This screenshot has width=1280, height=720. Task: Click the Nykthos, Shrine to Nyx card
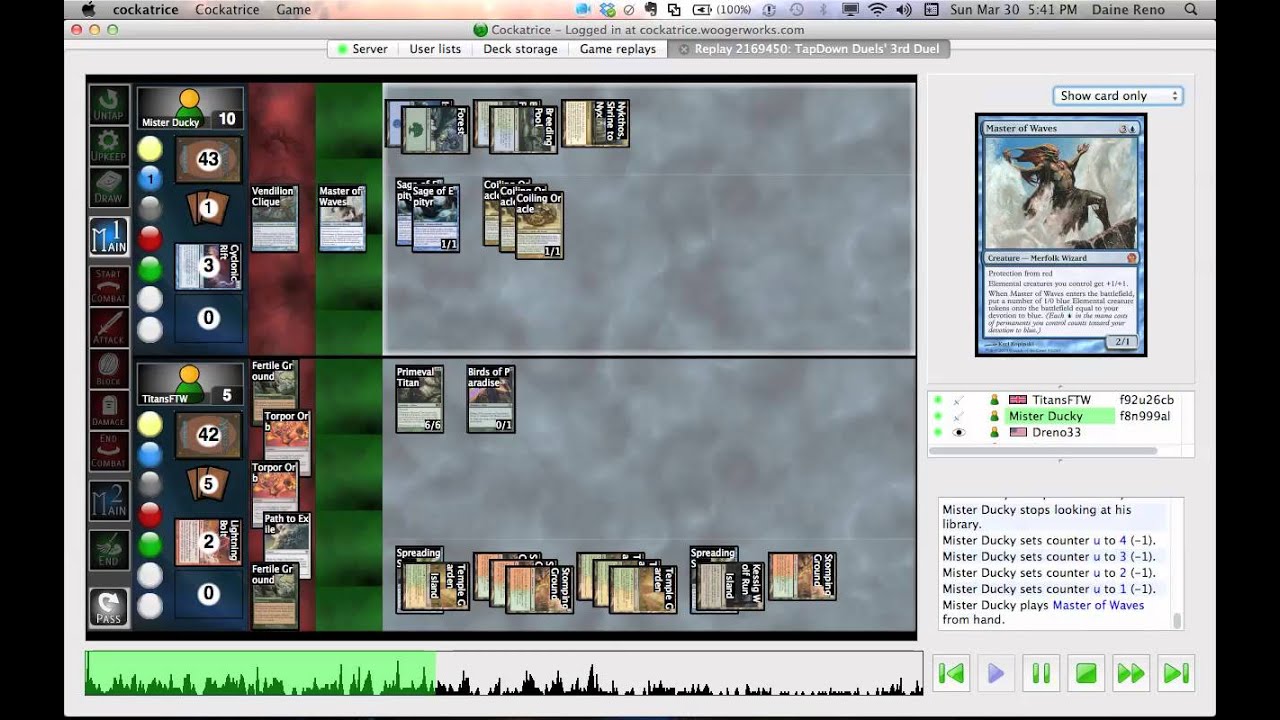tap(595, 123)
